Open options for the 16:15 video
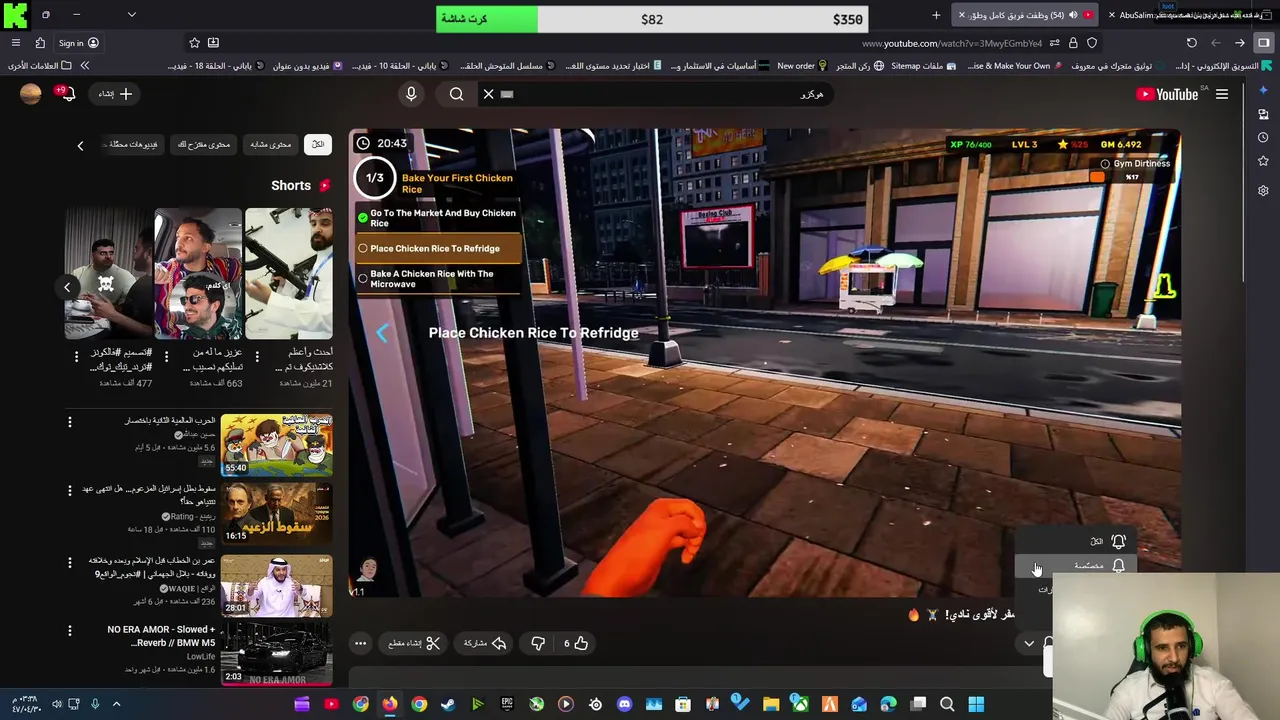 click(70, 490)
